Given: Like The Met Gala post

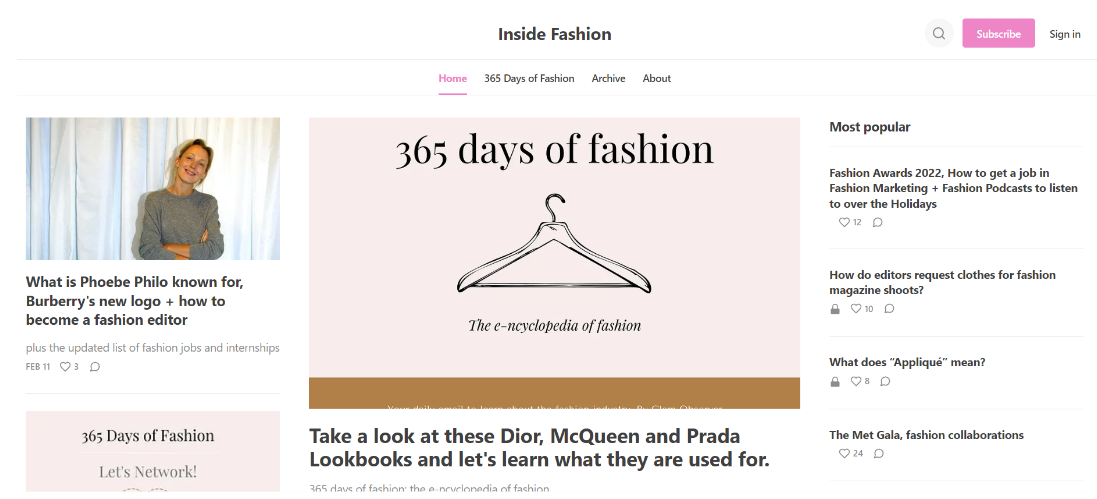Looking at the screenshot, I should coord(844,454).
